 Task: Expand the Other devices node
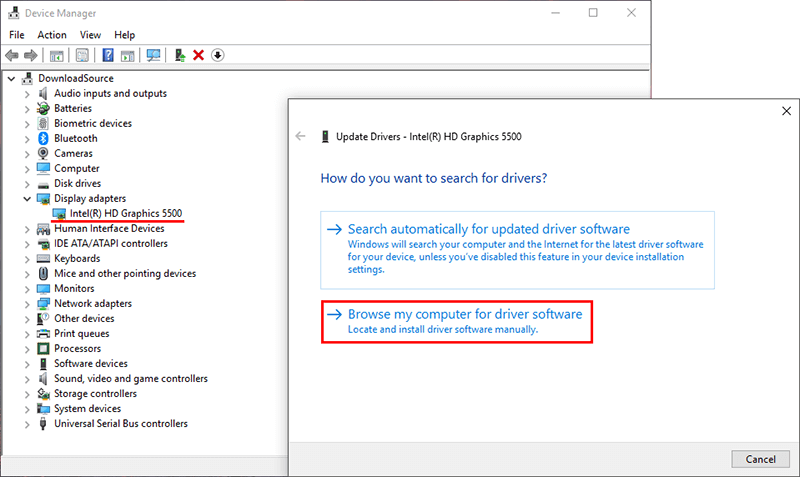pos(27,319)
